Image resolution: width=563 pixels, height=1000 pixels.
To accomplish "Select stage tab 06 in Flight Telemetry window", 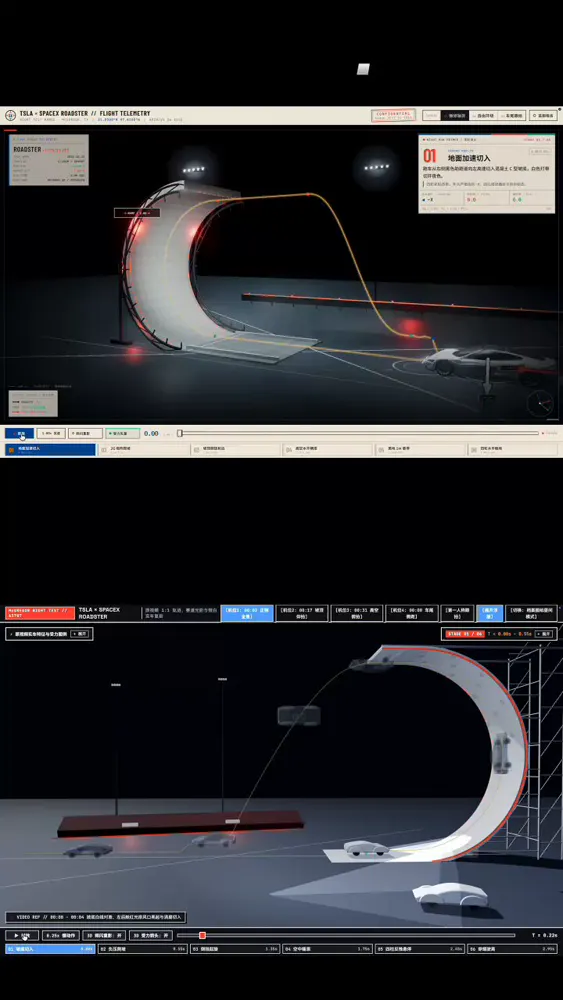I will [513, 450].
